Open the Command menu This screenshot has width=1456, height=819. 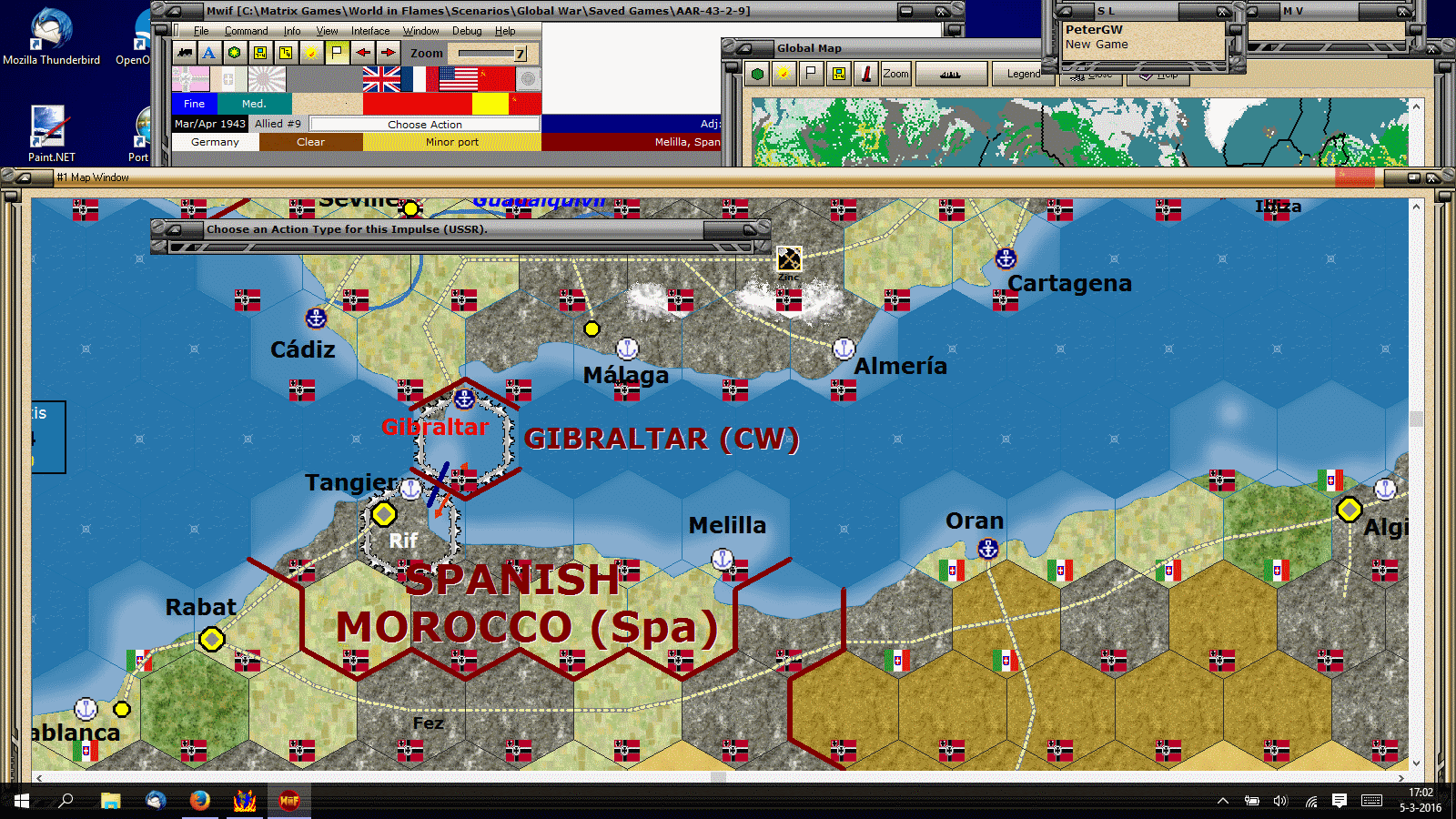[x=246, y=31]
